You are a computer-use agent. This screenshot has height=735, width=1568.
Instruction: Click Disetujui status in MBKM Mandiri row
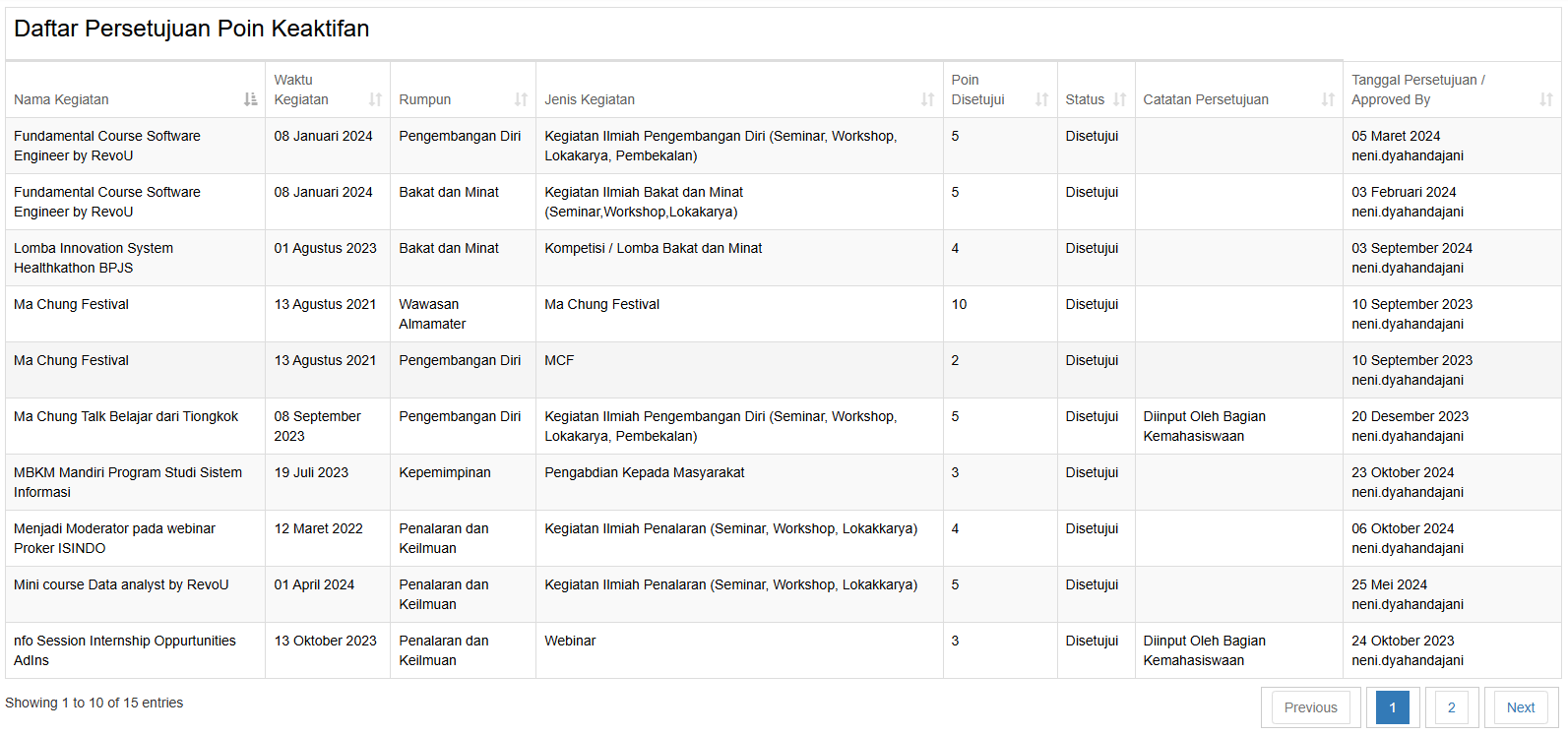(x=1092, y=472)
